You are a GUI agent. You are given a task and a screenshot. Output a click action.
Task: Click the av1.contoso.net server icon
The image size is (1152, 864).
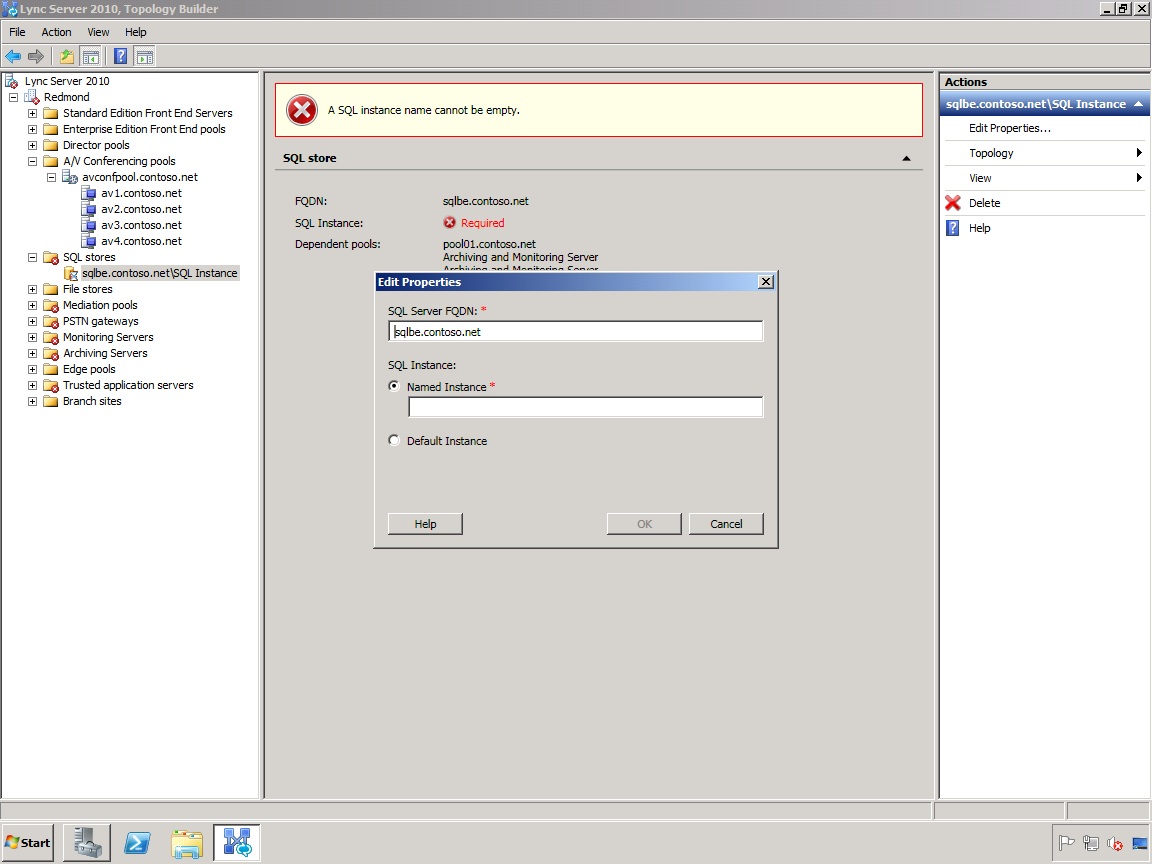(88, 193)
